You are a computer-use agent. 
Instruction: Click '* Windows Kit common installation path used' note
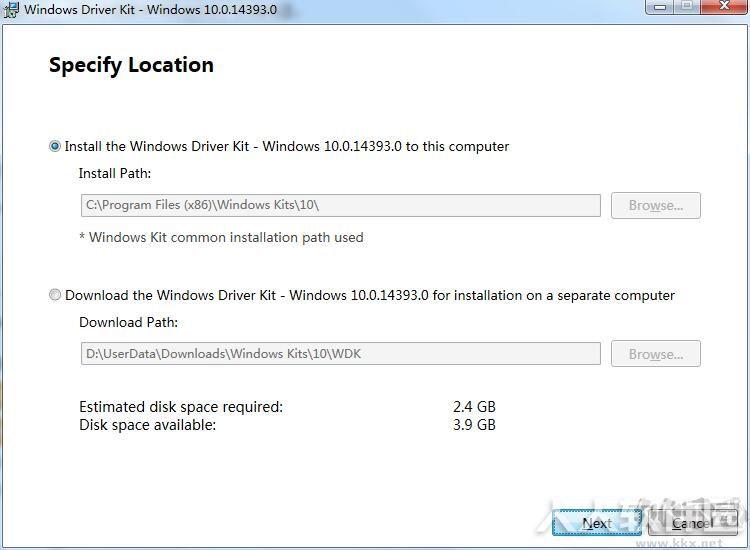click(x=221, y=238)
